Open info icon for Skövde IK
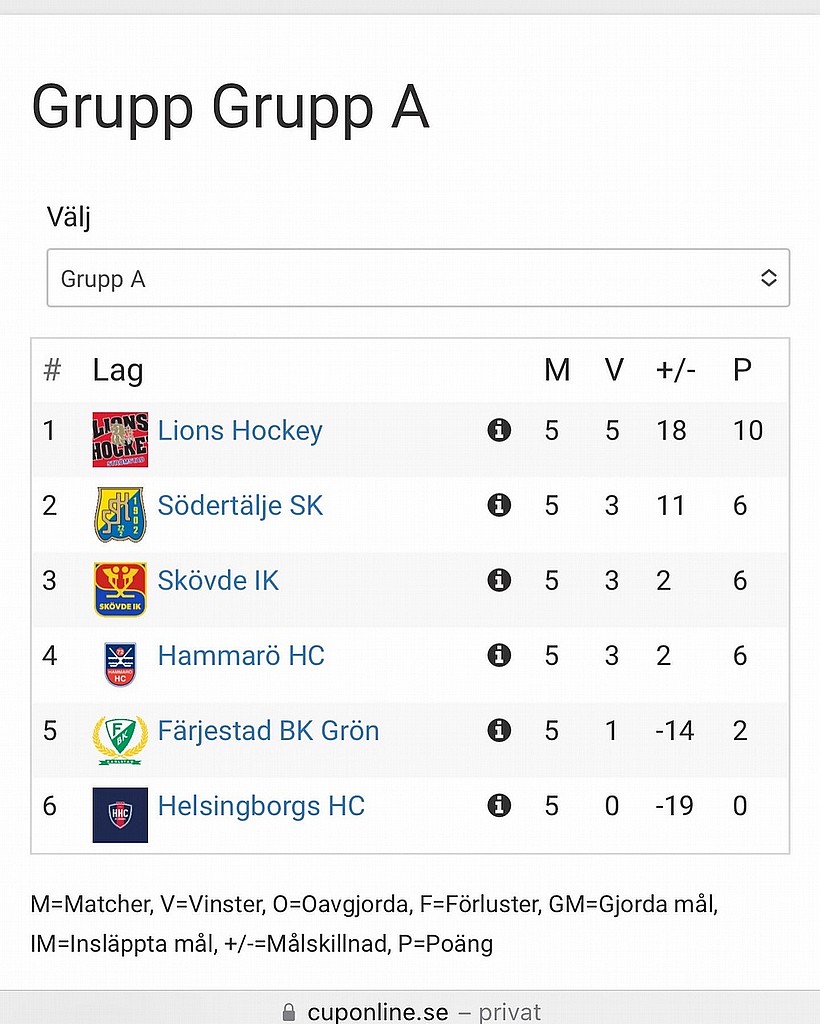 499,581
